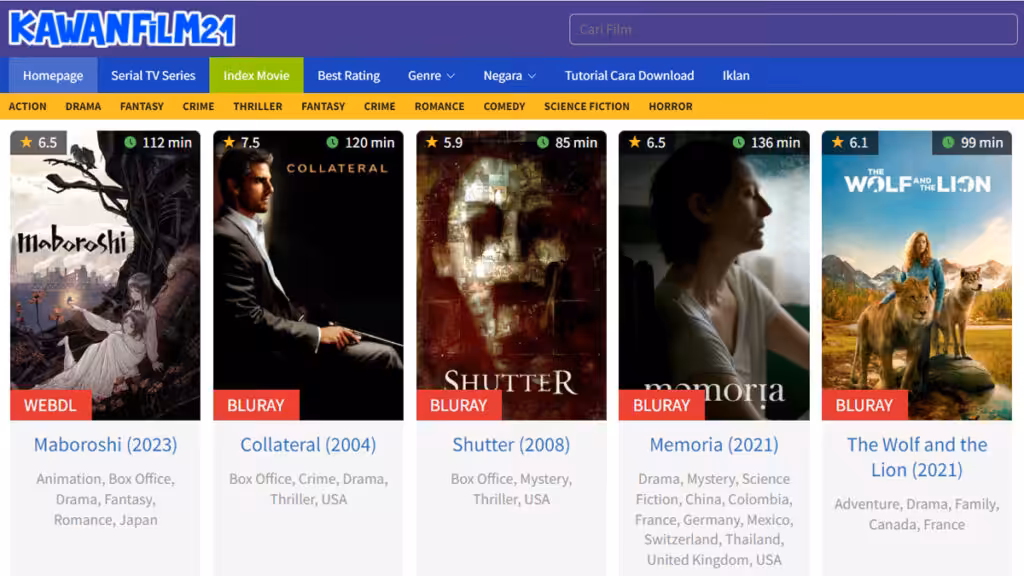Click the KawanFilm21 site logo
The width and height of the screenshot is (1024, 576).
(122, 29)
